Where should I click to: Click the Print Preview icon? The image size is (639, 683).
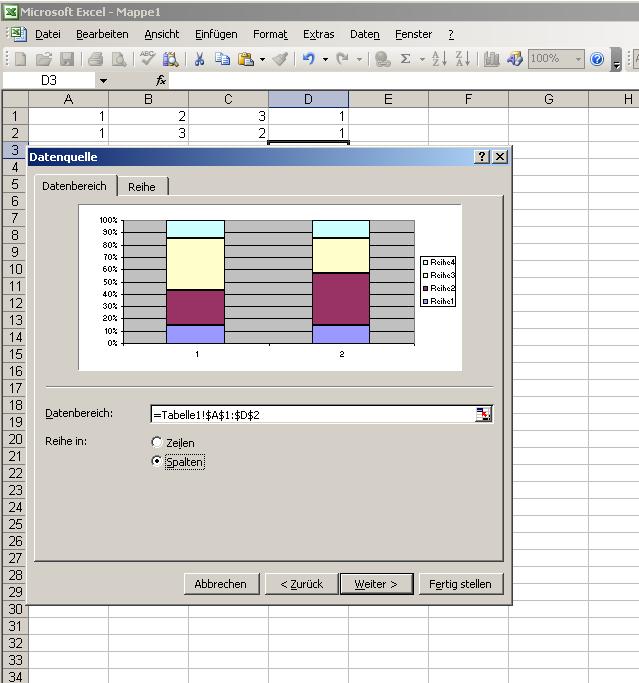coord(118,59)
